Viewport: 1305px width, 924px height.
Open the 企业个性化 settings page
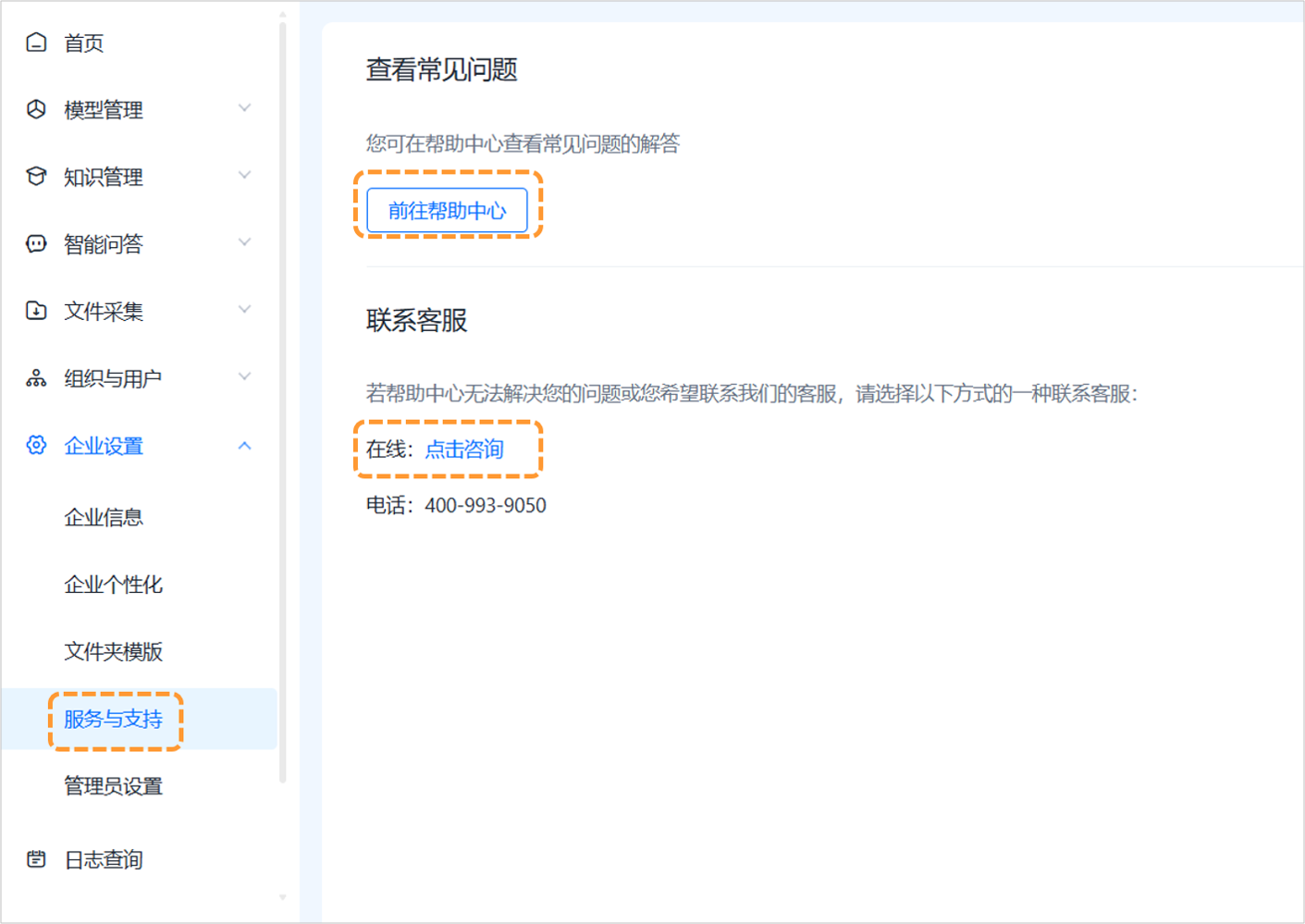click(111, 585)
